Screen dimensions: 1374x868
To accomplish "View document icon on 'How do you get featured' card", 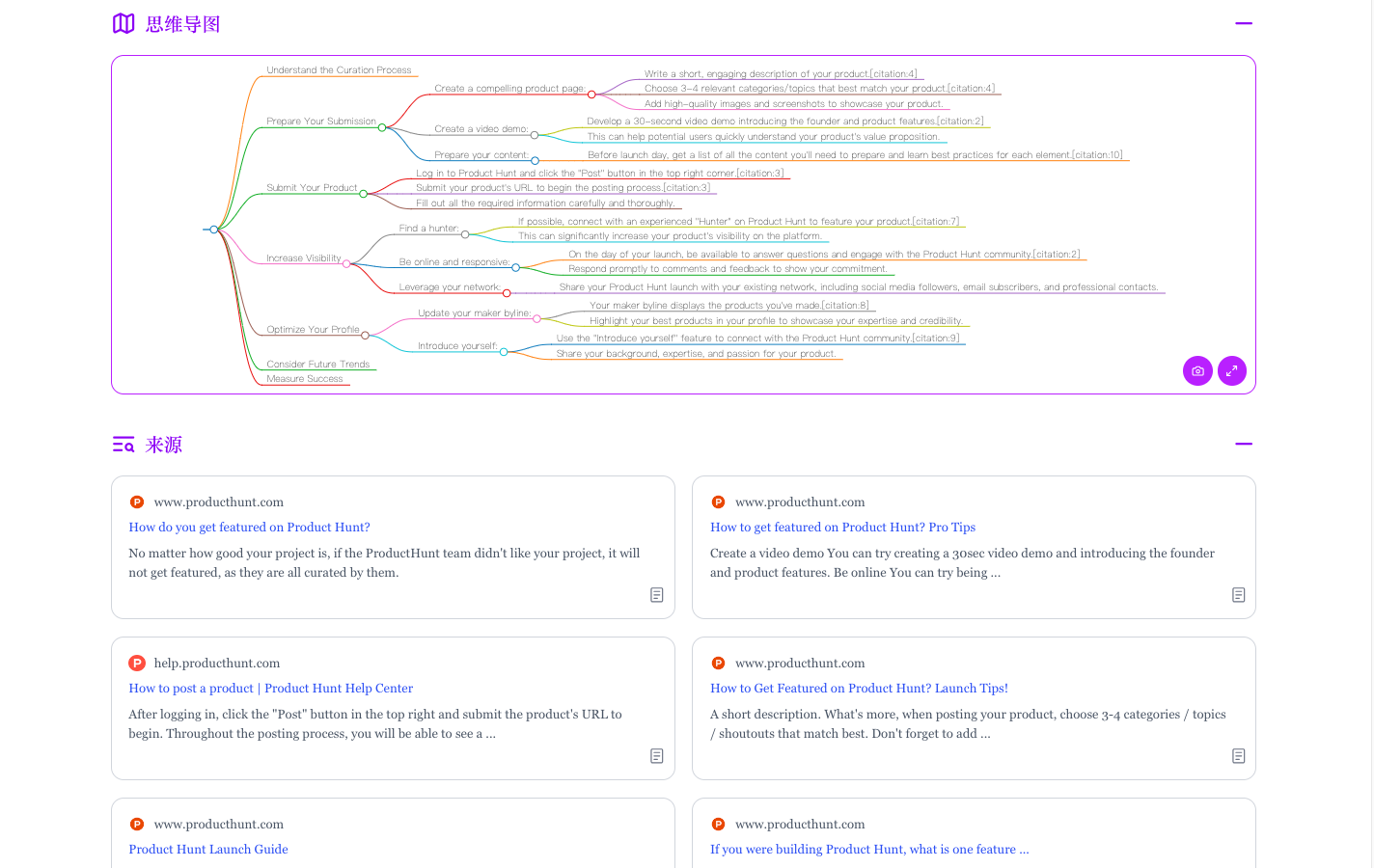I will click(657, 595).
